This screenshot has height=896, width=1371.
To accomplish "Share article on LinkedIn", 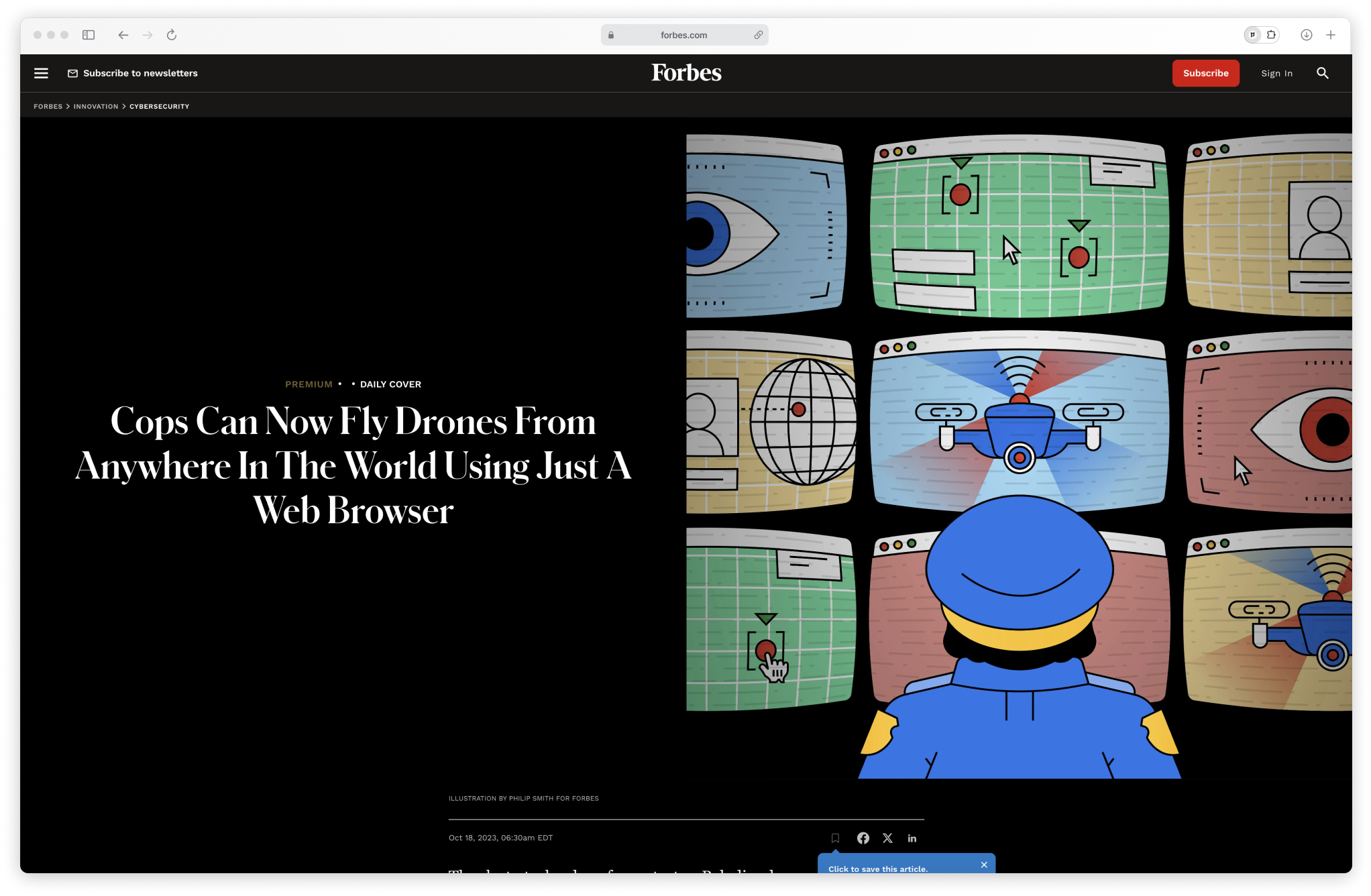I will [912, 838].
